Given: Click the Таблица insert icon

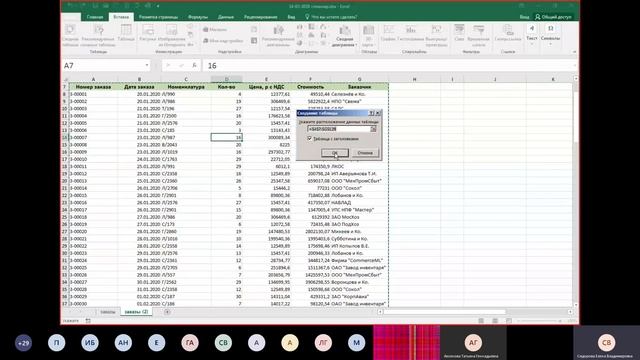Looking at the screenshot, I should pyautogui.click(x=126, y=33).
